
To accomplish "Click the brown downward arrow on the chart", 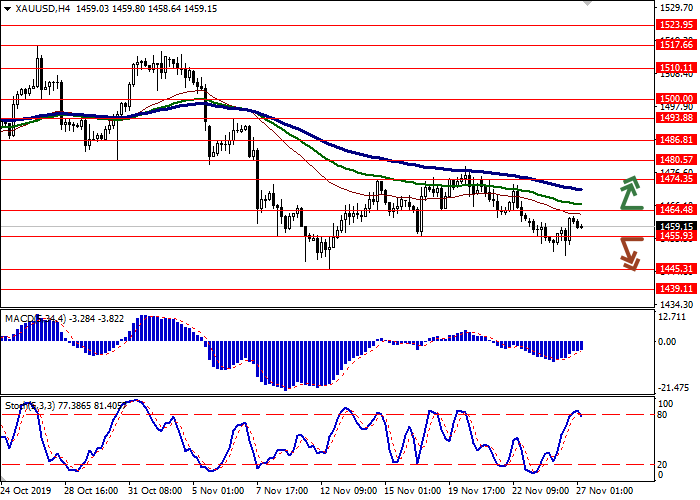I will (x=630, y=252).
